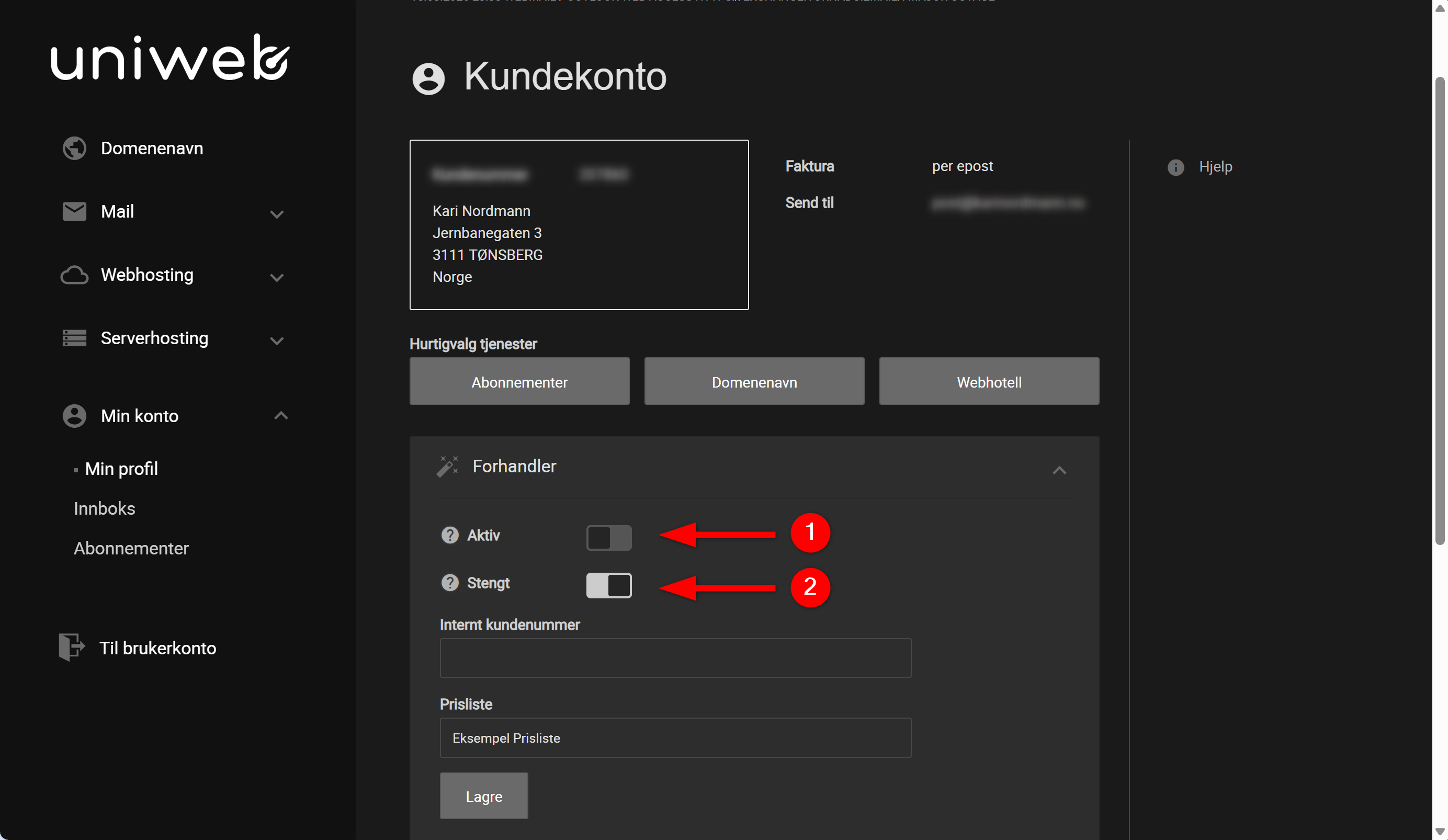Click the Min konto person icon

pyautogui.click(x=74, y=415)
